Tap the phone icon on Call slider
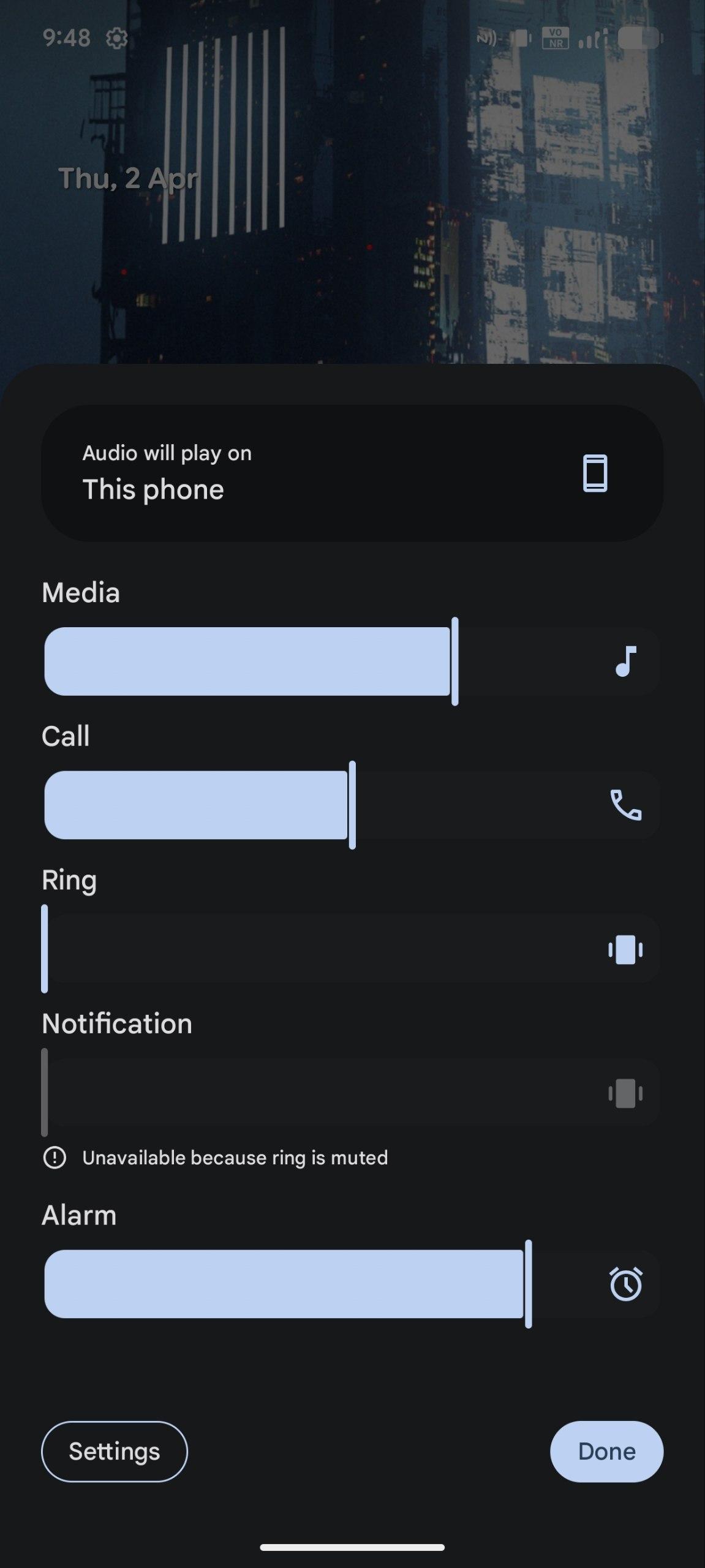 [x=625, y=805]
